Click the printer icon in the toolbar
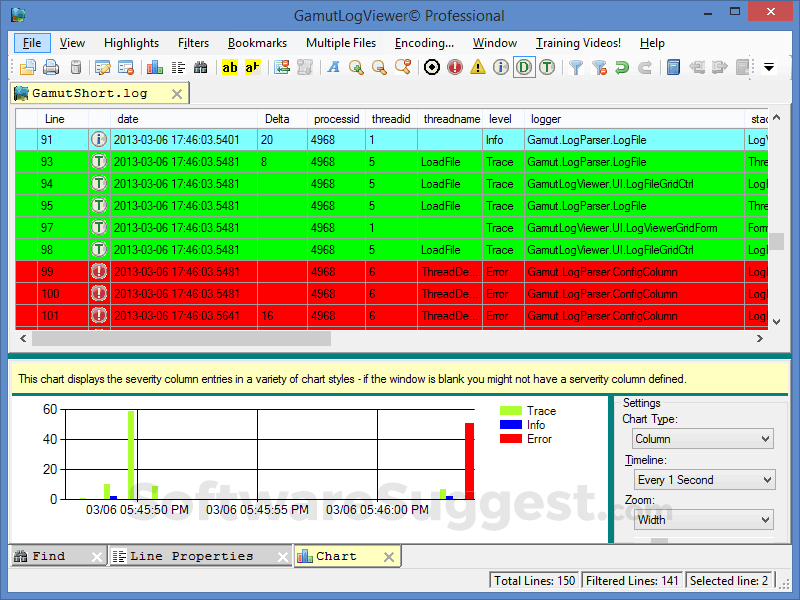800x600 pixels. click(x=51, y=69)
